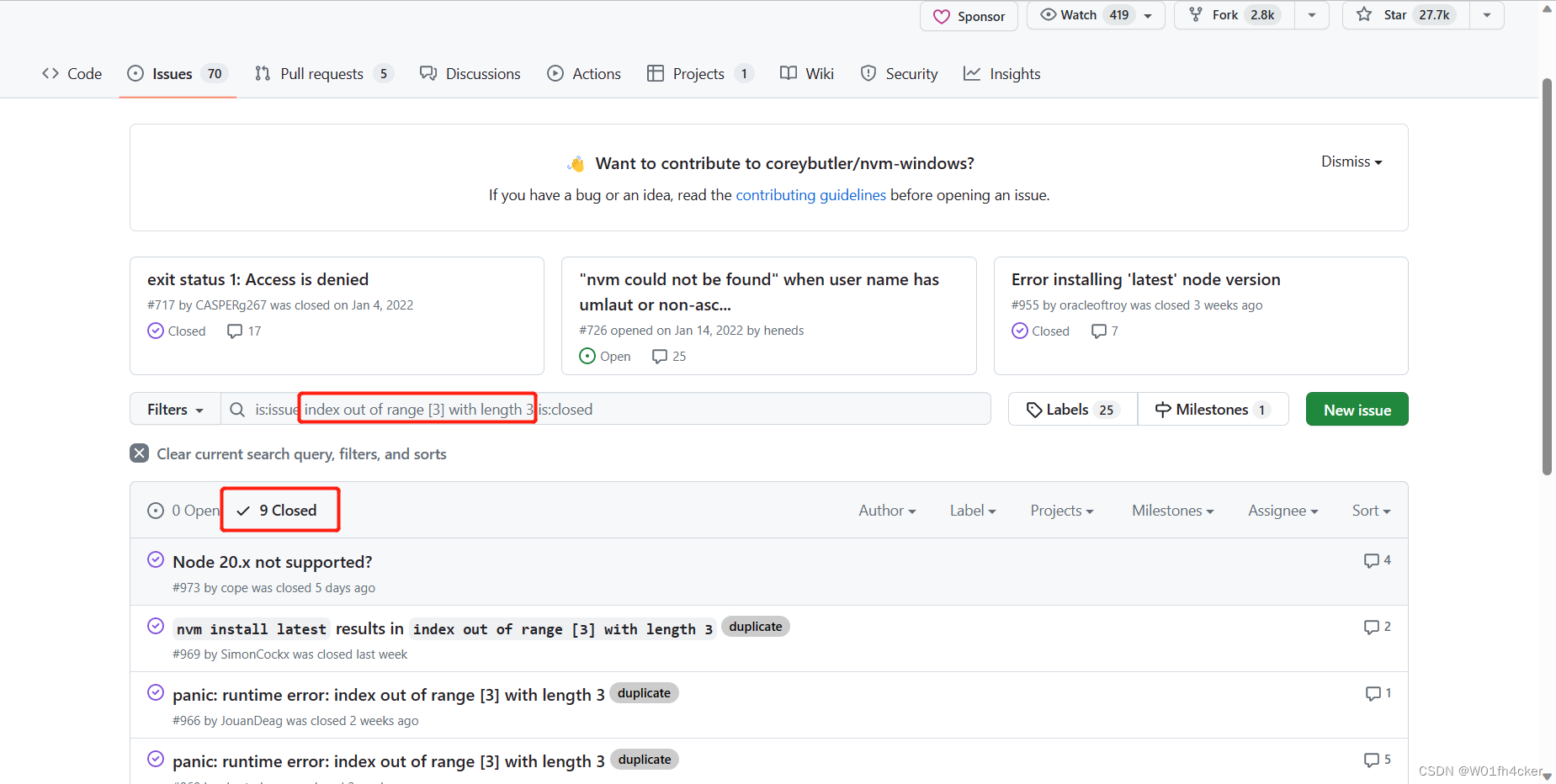The height and width of the screenshot is (784, 1556).
Task: Open the Insights tab
Action: click(1002, 74)
